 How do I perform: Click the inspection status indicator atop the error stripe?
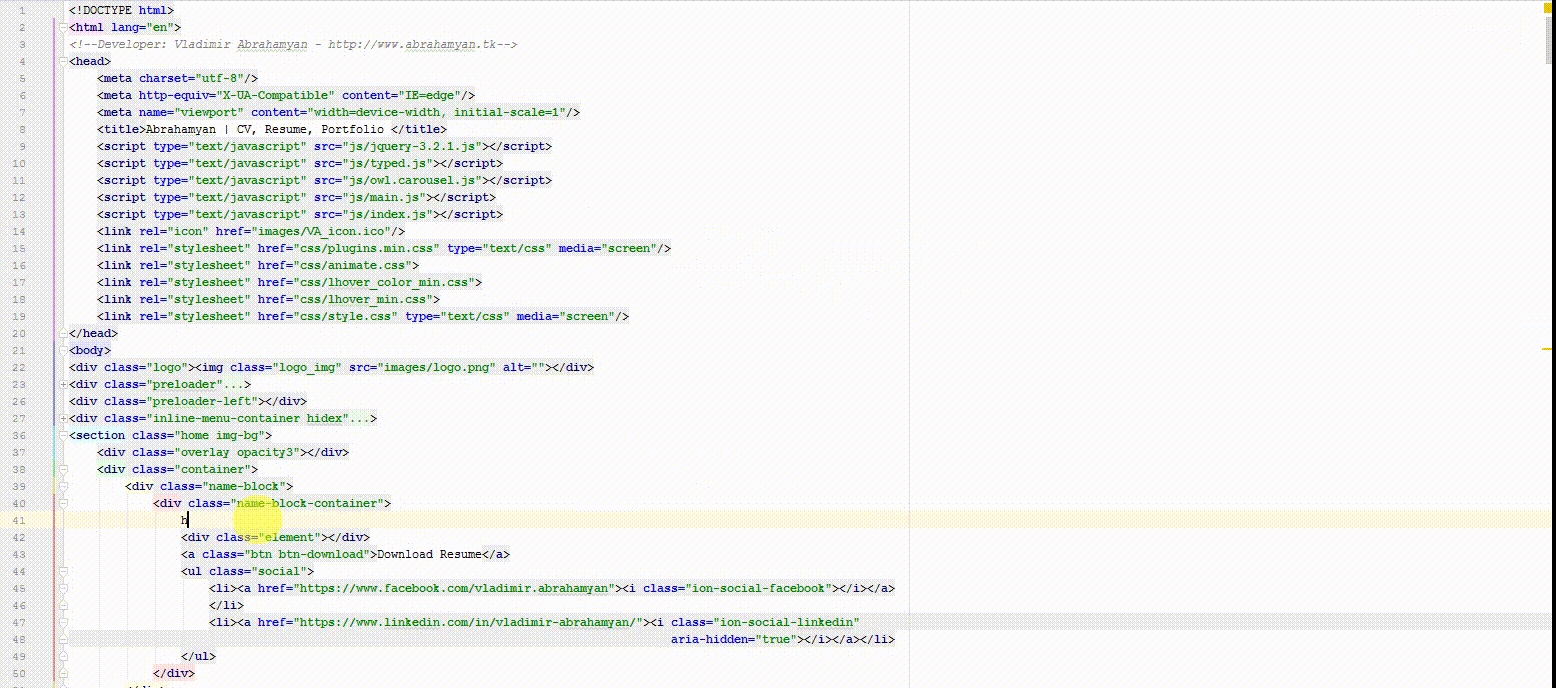(x=1547, y=8)
